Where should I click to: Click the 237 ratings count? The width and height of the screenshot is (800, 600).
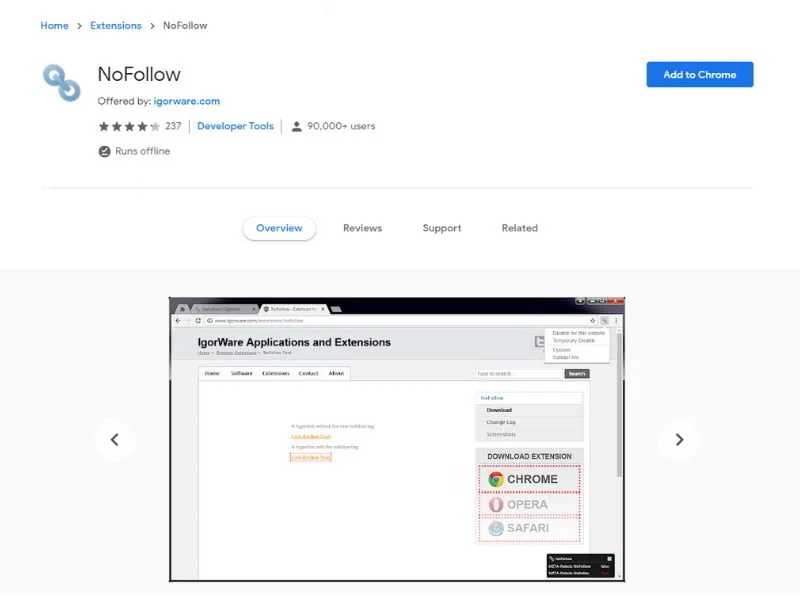173,126
